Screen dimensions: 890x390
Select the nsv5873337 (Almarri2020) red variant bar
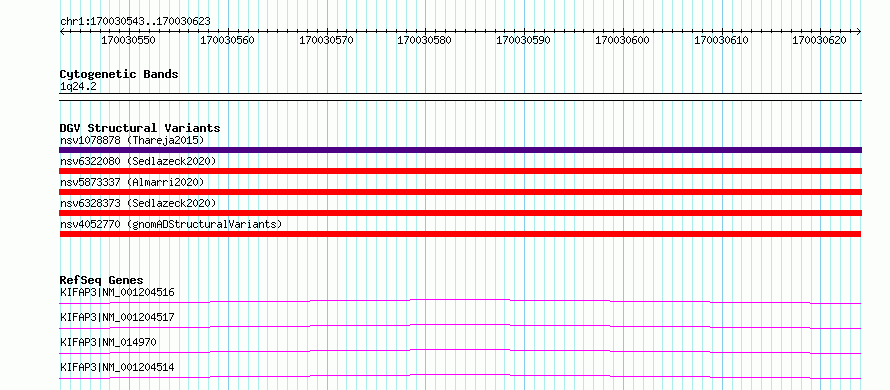tap(460, 192)
